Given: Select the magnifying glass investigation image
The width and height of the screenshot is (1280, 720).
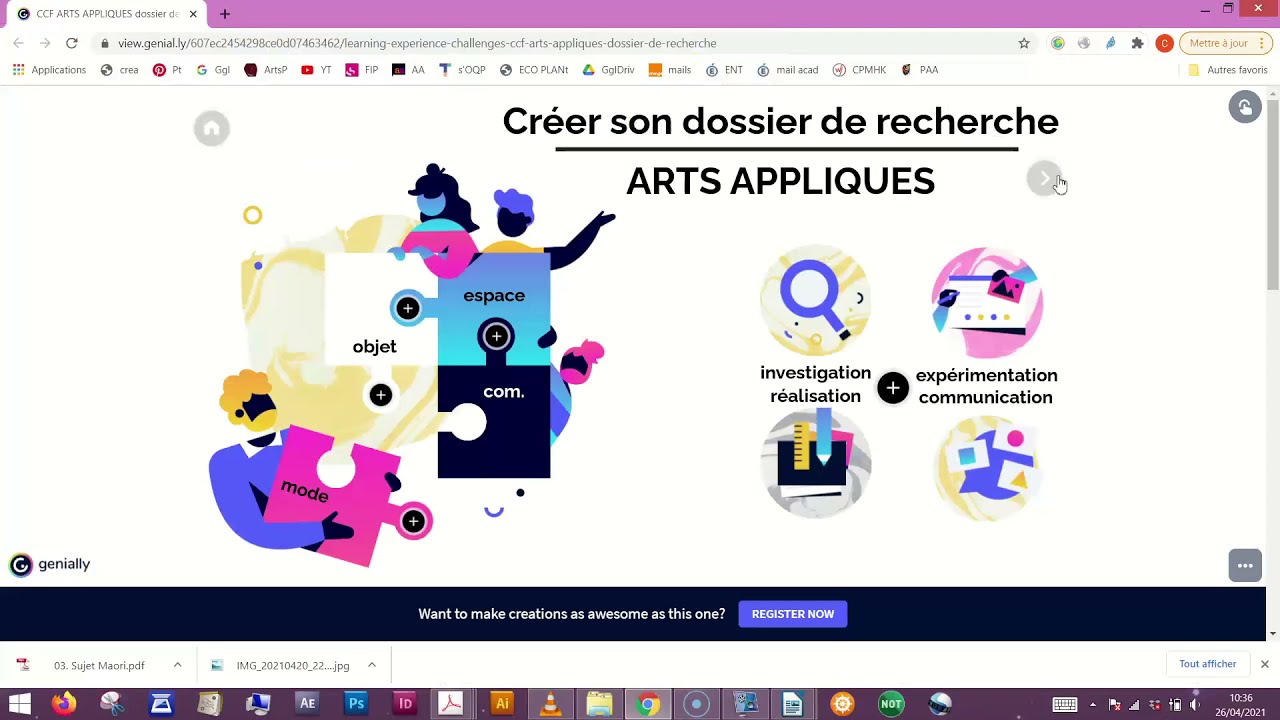Looking at the screenshot, I should pos(815,301).
